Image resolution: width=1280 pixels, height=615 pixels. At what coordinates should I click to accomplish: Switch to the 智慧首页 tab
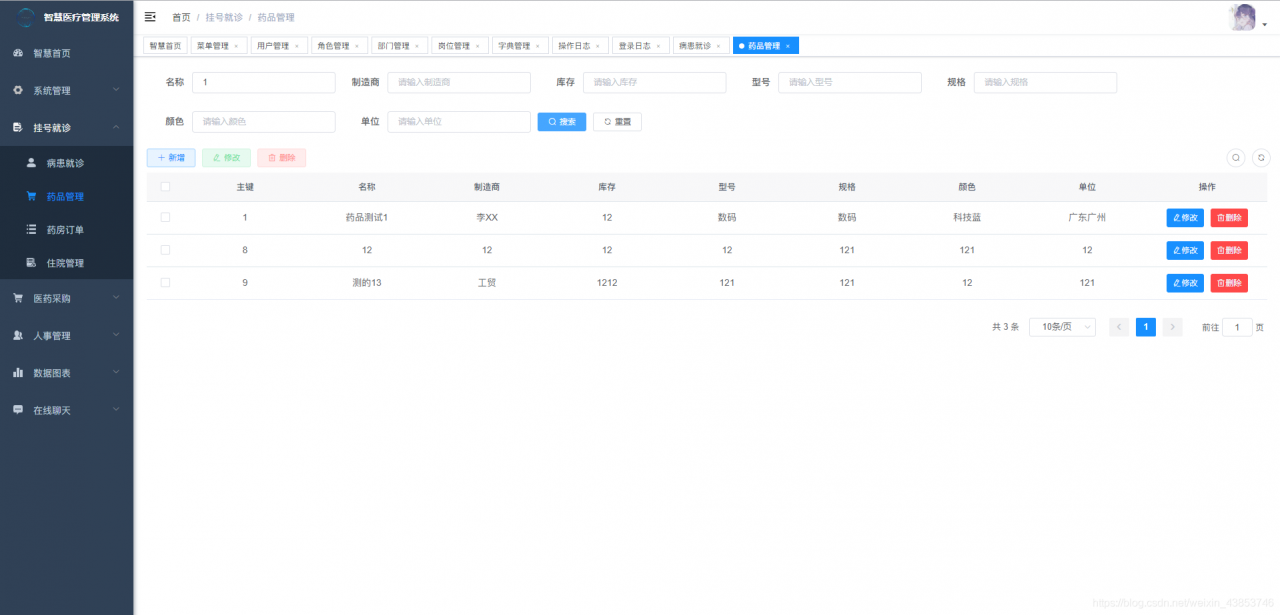pos(165,46)
